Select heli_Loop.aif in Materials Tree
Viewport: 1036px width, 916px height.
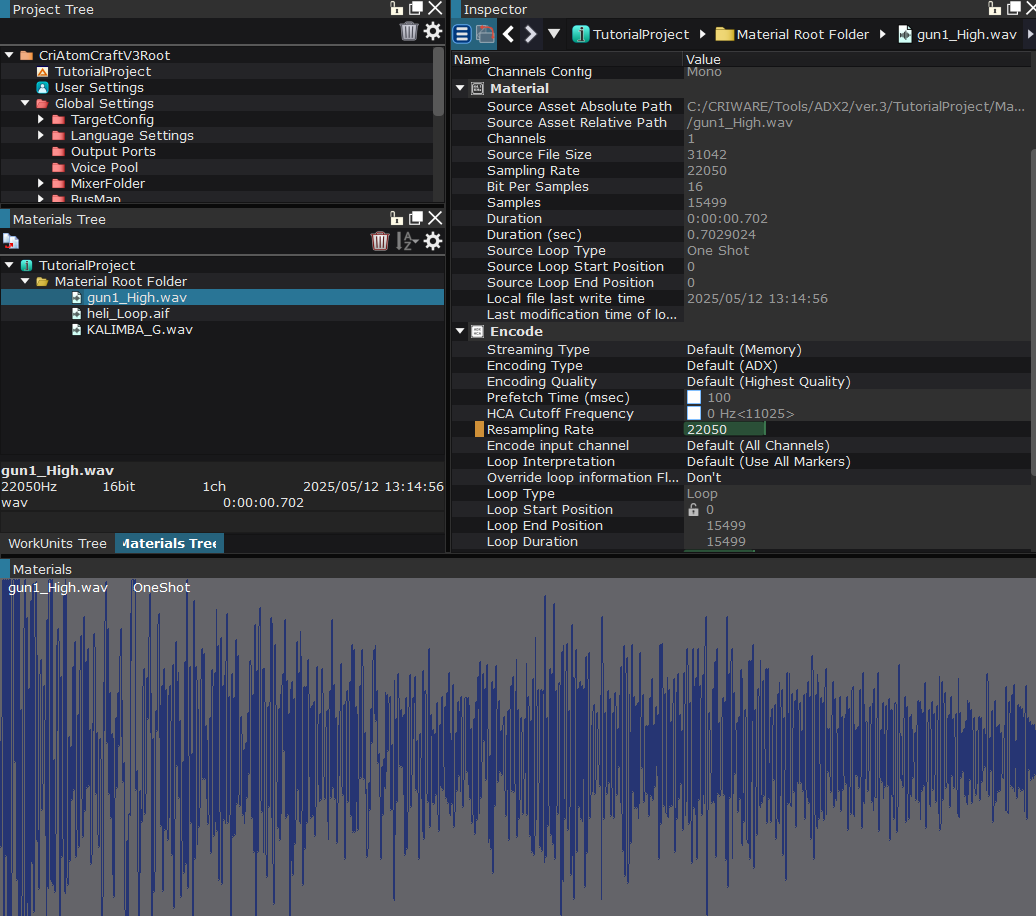[127, 314]
